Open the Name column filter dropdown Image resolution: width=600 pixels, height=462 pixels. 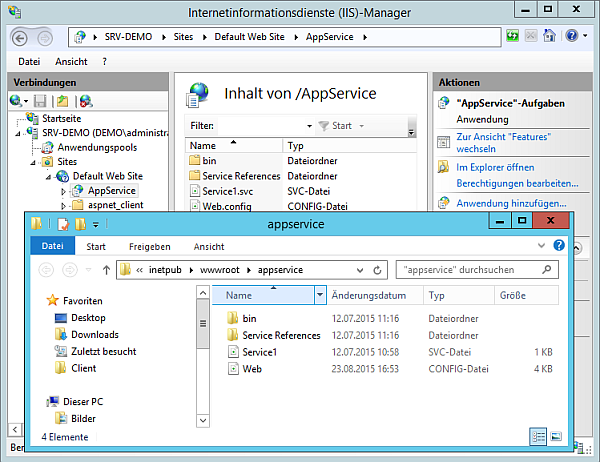320,295
